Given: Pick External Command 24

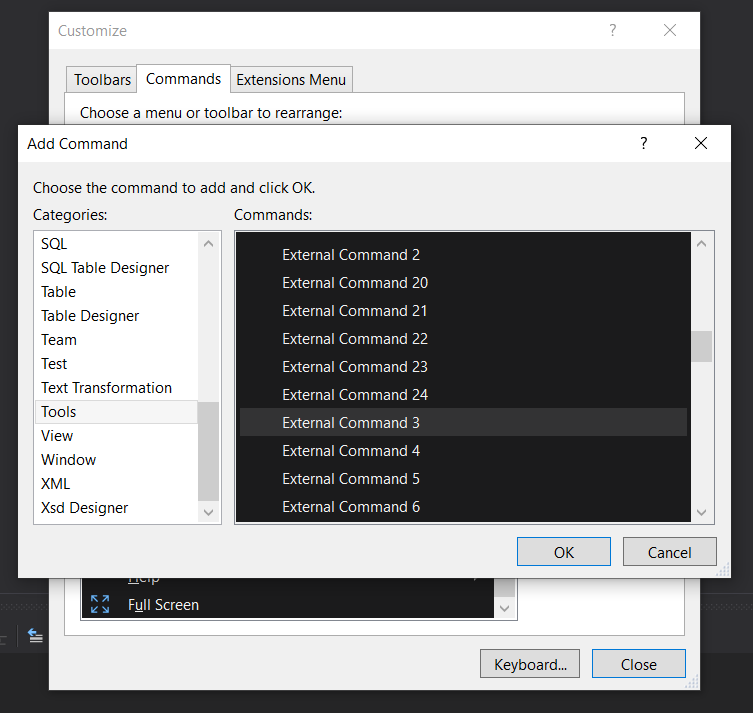Looking at the screenshot, I should [x=463, y=395].
